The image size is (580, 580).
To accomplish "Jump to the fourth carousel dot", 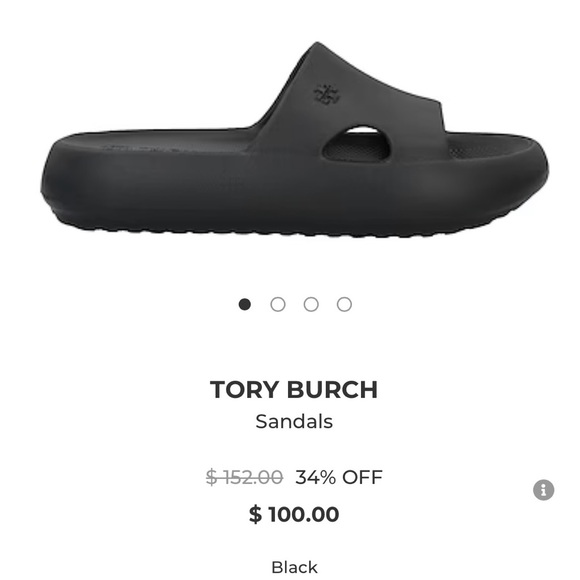I will pos(344,304).
